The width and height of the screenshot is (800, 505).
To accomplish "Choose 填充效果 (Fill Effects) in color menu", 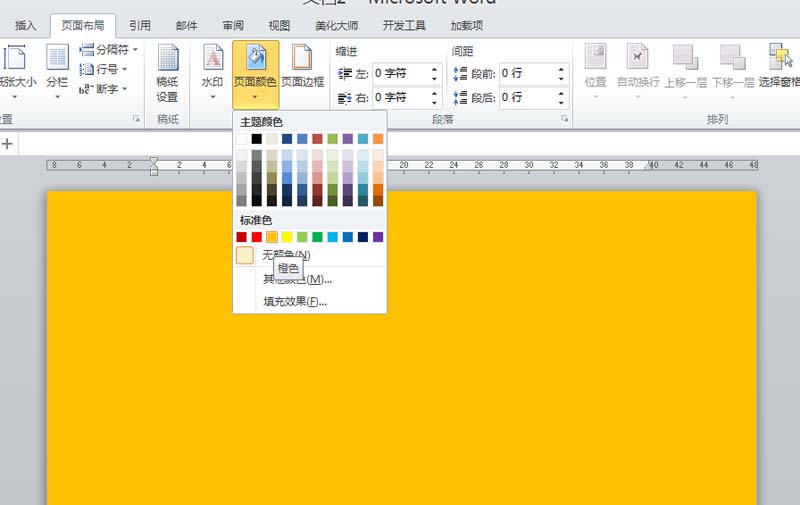I will (x=295, y=301).
